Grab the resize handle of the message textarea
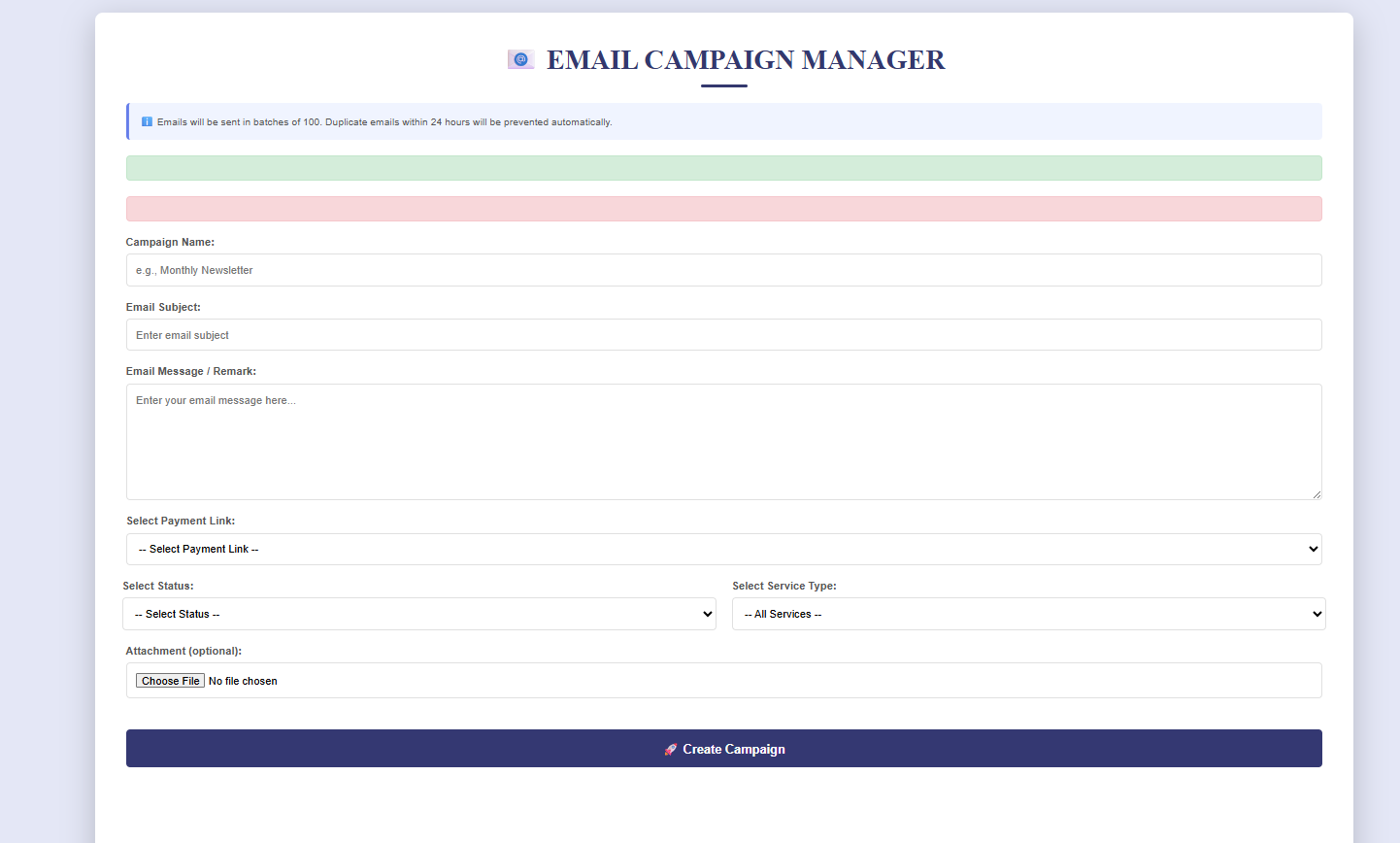The height and width of the screenshot is (843, 1400). tap(1316, 494)
